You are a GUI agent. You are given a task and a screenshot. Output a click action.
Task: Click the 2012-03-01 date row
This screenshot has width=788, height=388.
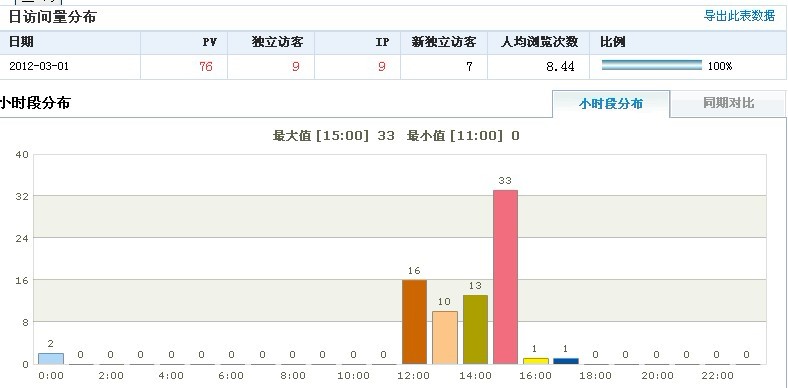[393, 66]
